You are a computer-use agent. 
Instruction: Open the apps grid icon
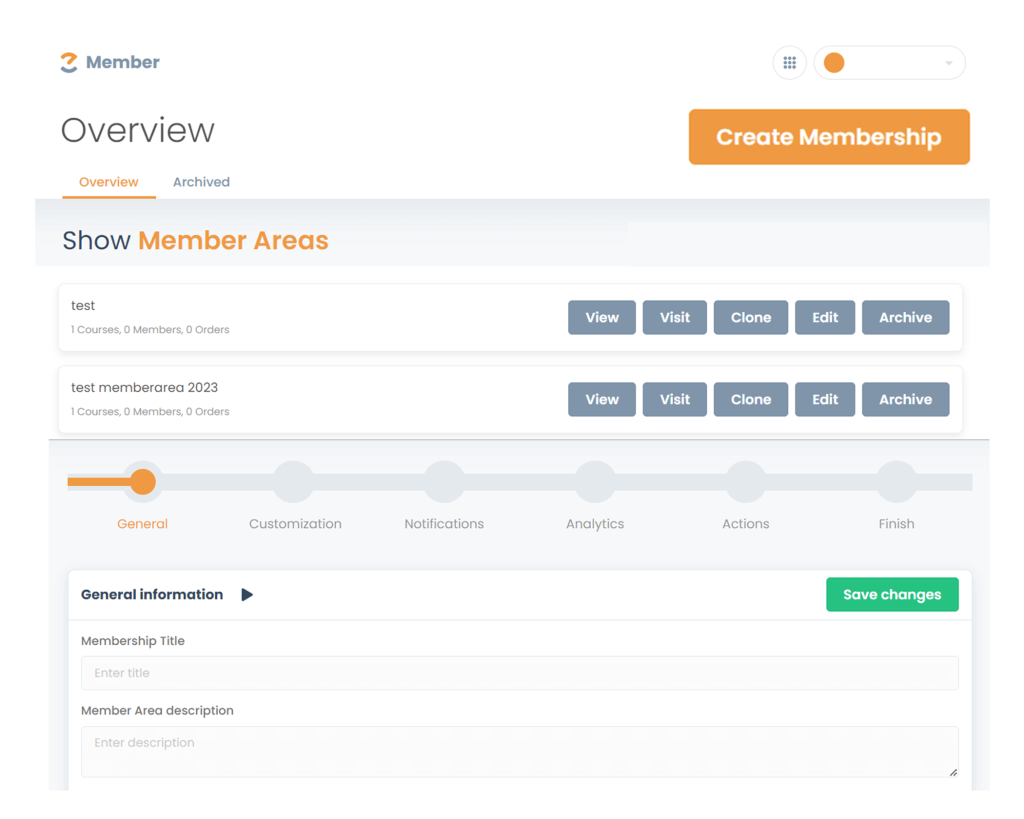789,63
